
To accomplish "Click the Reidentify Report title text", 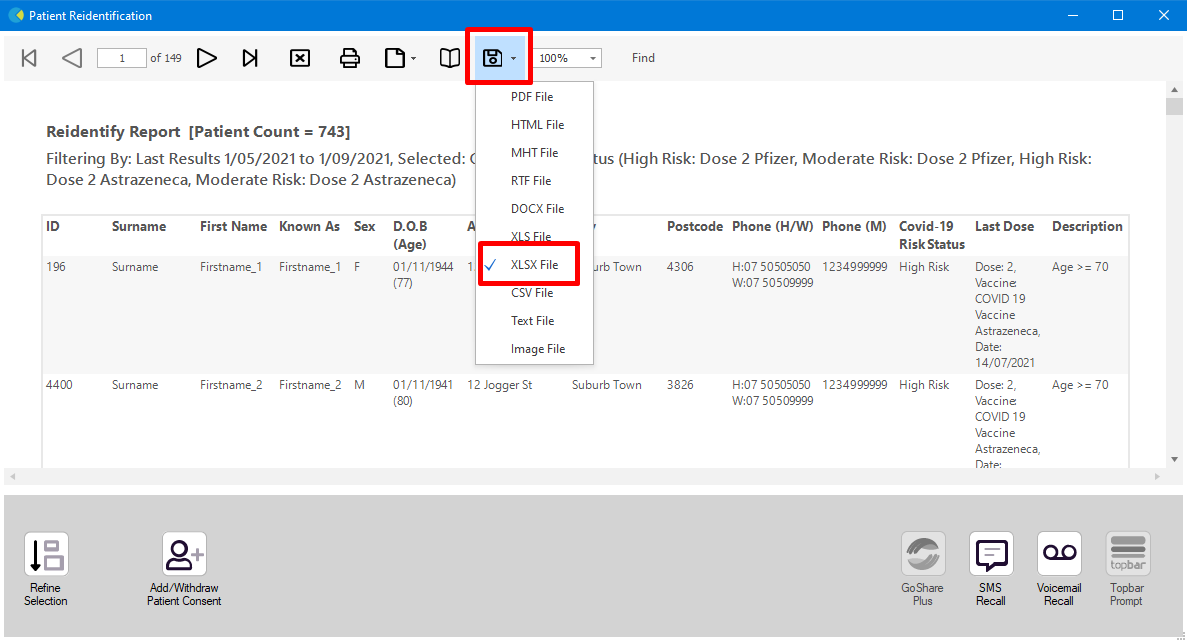I will (x=198, y=132).
